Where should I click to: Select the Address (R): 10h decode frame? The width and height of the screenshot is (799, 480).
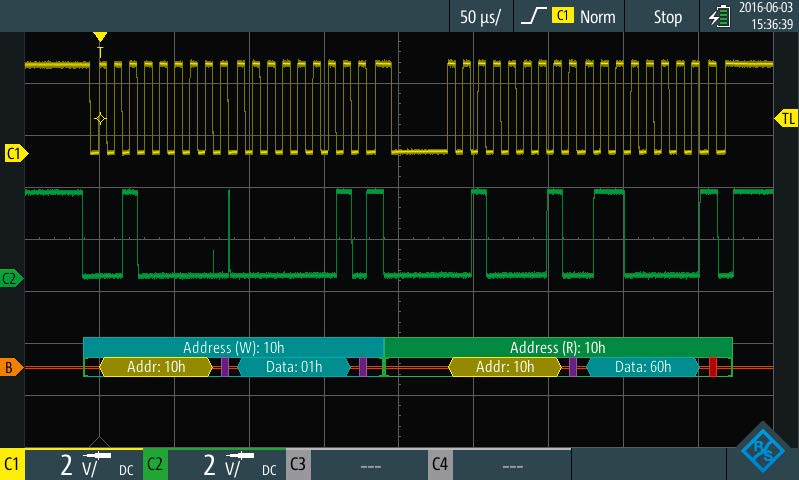point(557,347)
